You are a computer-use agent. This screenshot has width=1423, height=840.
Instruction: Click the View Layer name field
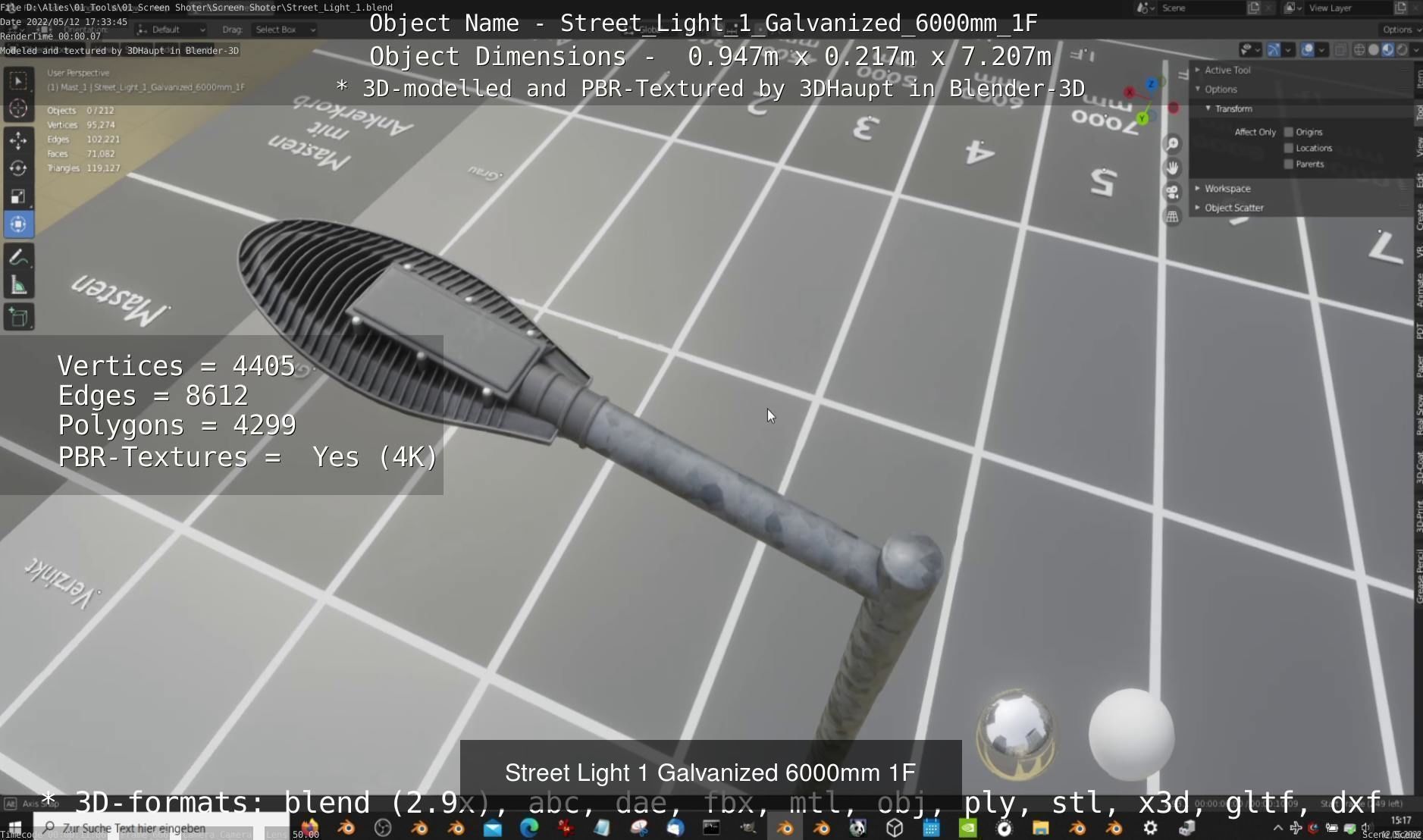(1348, 8)
